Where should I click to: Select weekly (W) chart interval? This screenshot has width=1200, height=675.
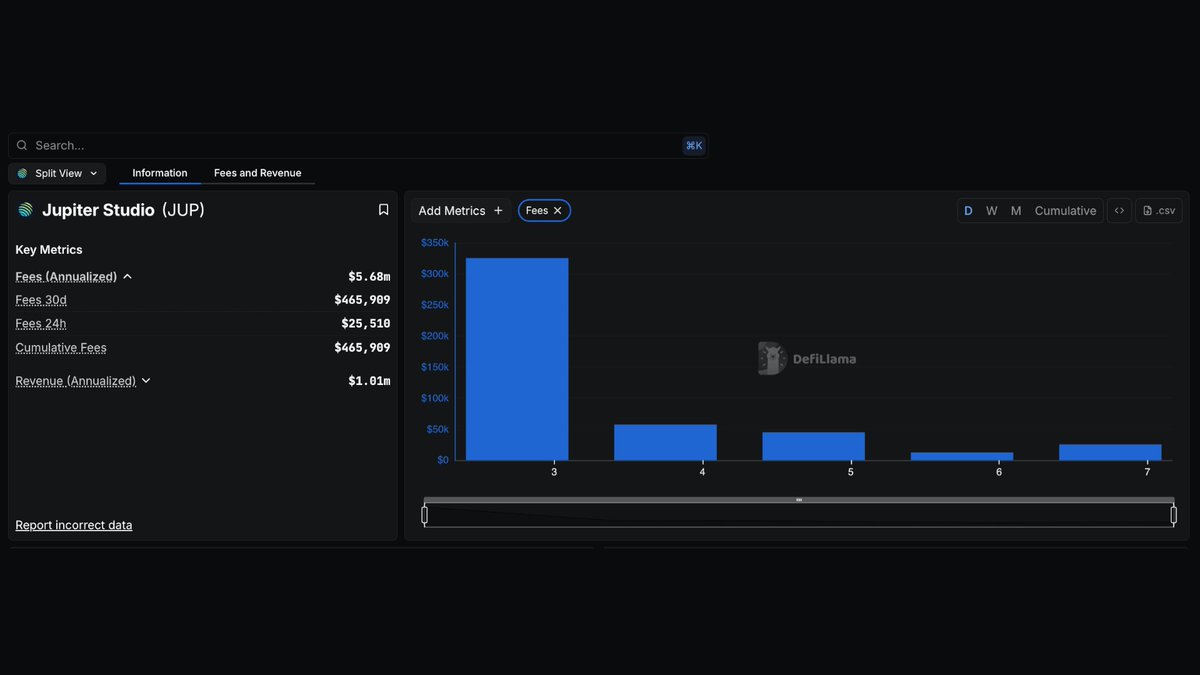point(991,211)
